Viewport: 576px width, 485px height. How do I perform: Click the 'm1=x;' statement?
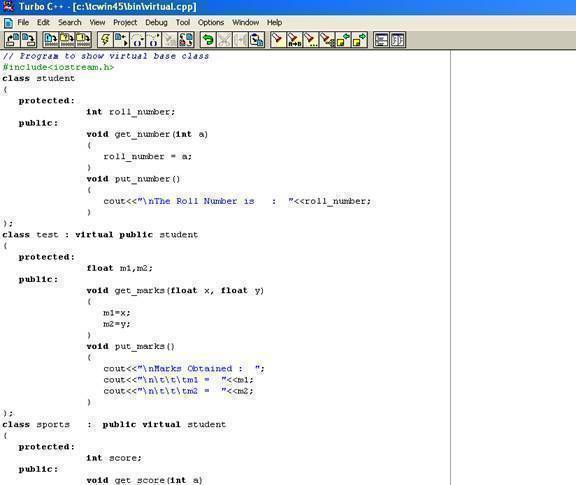coord(116,313)
